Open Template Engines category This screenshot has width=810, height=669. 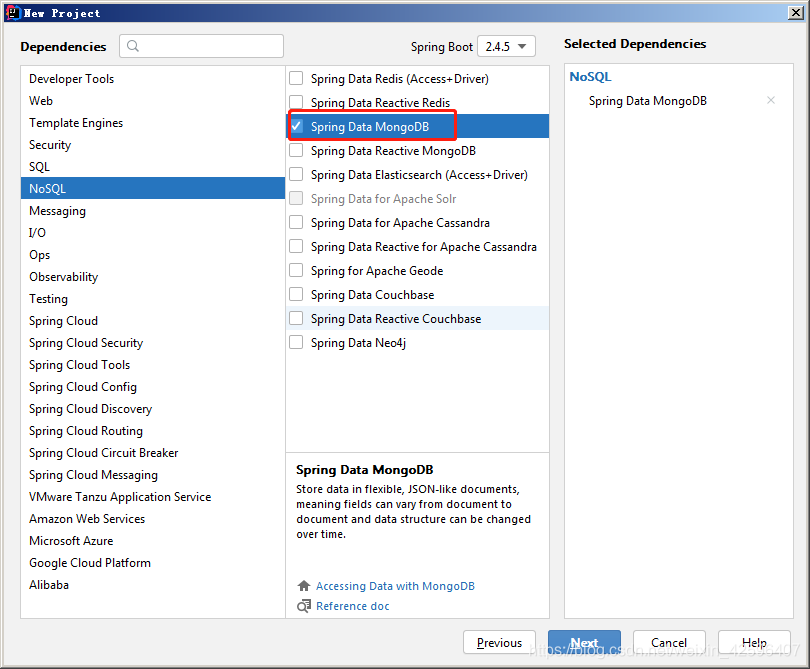[153, 123]
